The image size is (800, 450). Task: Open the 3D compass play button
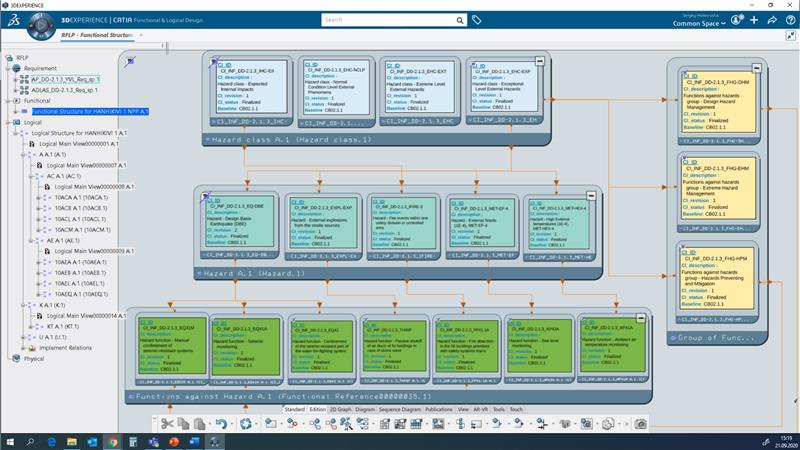41,25
